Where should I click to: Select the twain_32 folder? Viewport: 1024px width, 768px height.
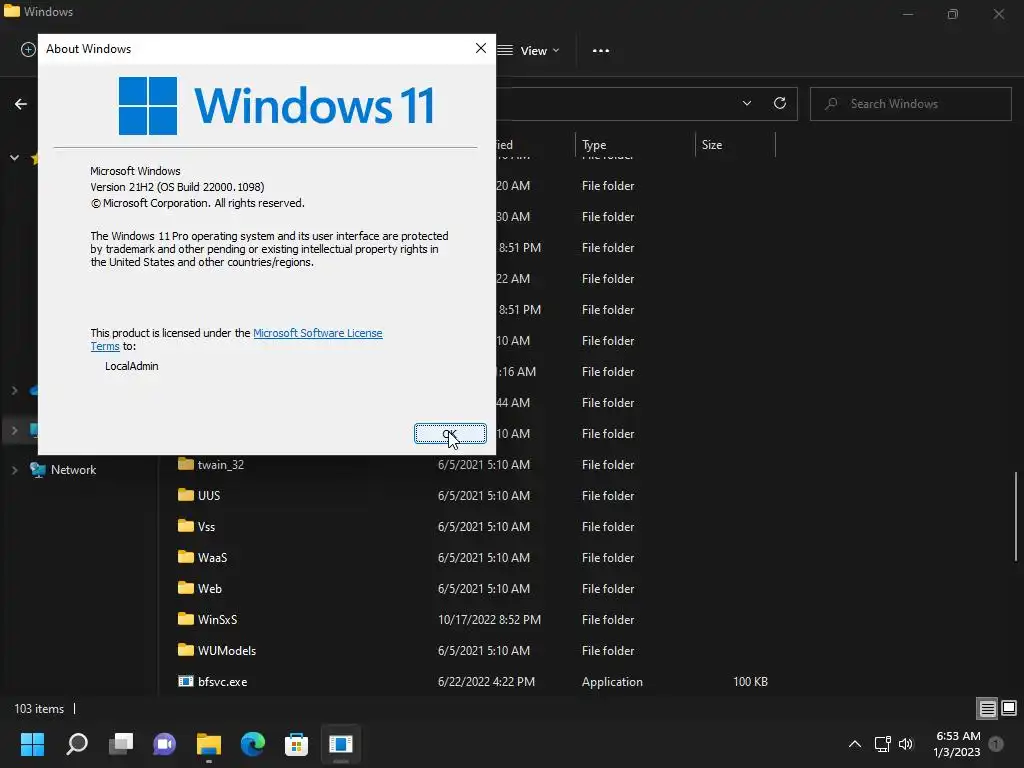point(221,464)
